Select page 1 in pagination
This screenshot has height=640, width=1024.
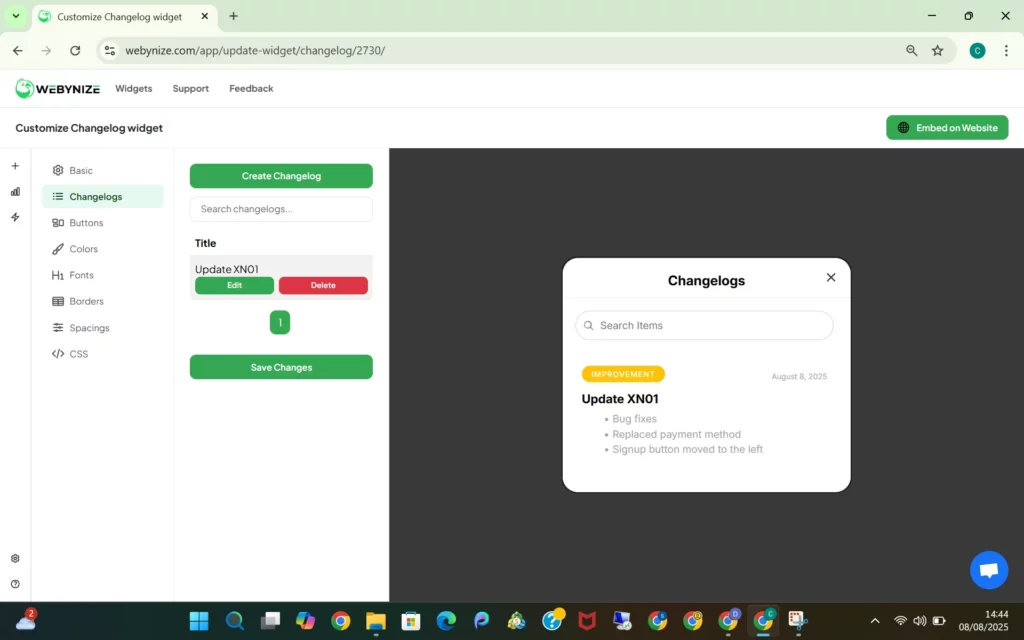tap(280, 323)
